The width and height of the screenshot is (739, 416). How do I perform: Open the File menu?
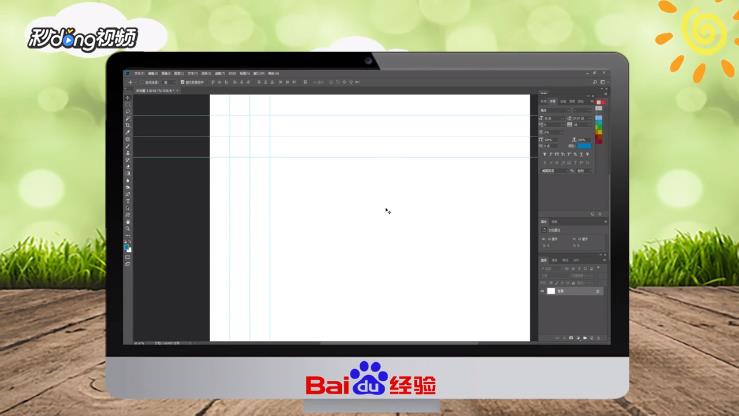click(x=139, y=73)
